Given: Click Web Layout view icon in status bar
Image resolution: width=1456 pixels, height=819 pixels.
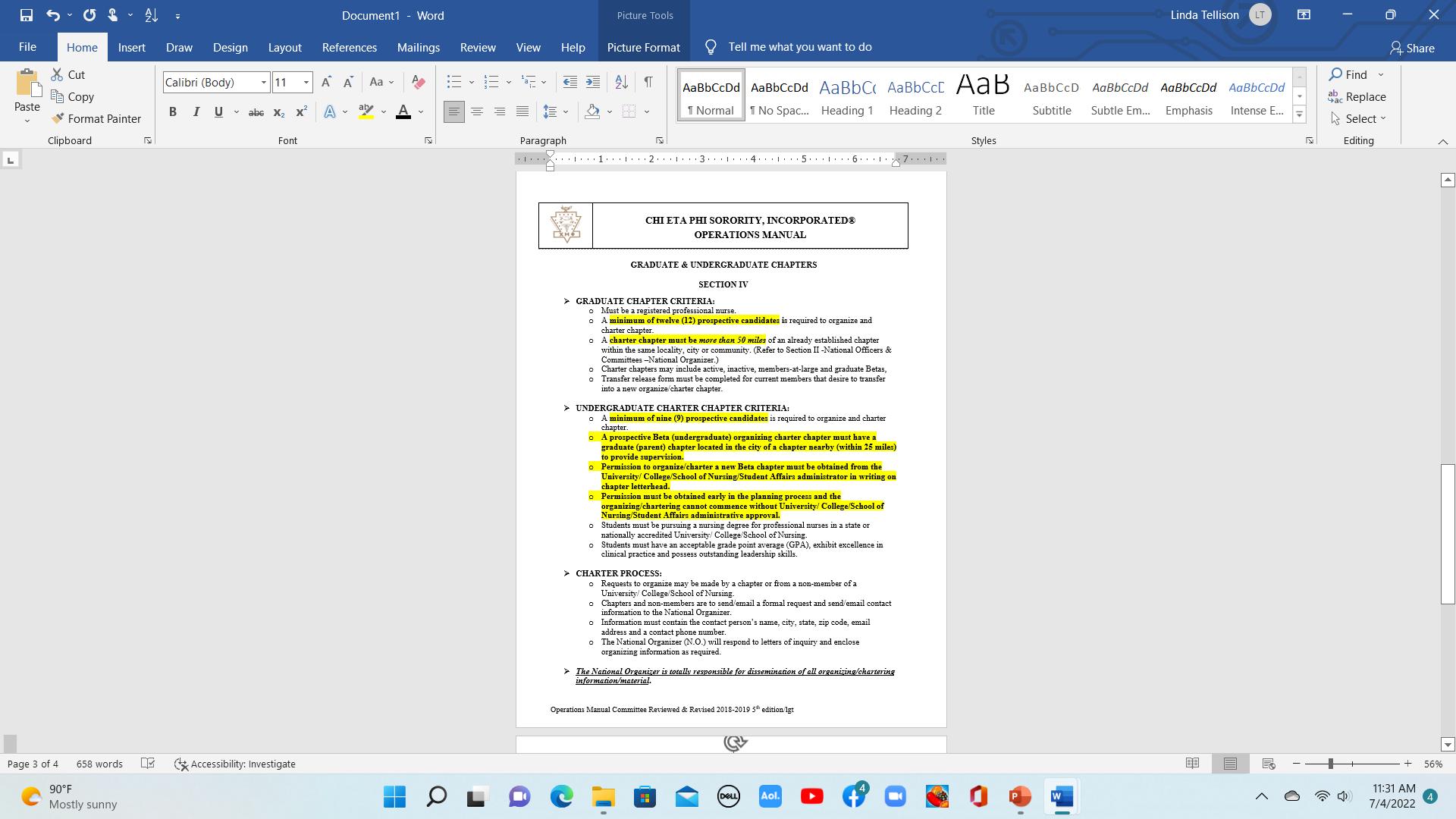Looking at the screenshot, I should tap(1268, 764).
